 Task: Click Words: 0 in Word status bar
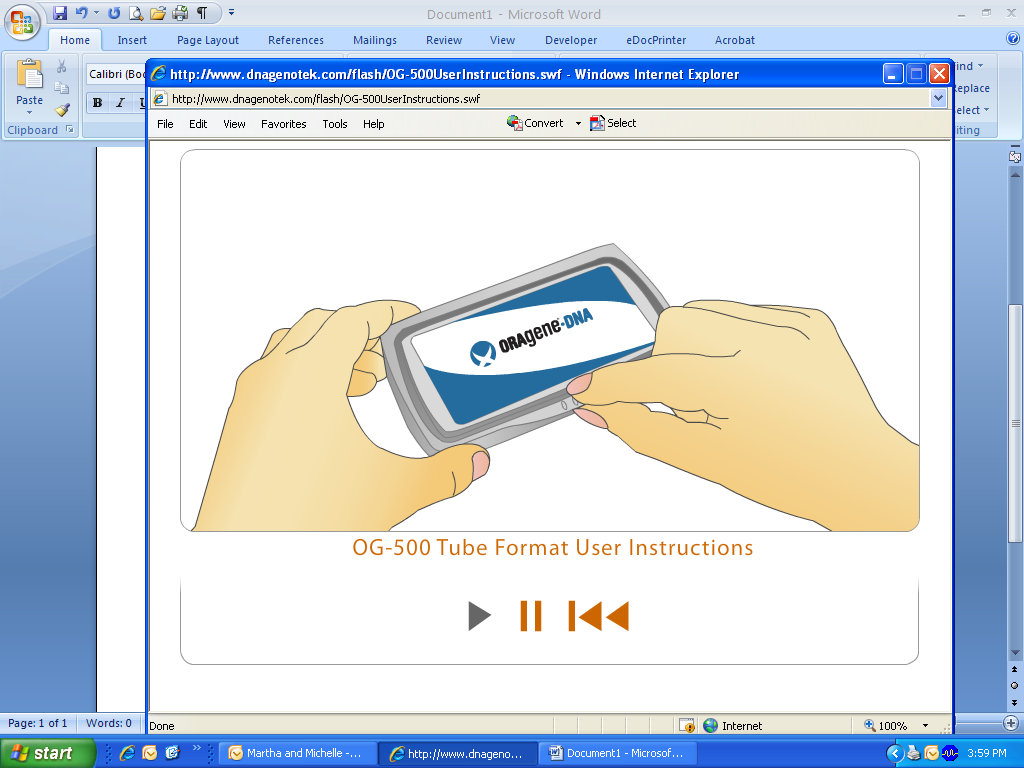pyautogui.click(x=109, y=723)
